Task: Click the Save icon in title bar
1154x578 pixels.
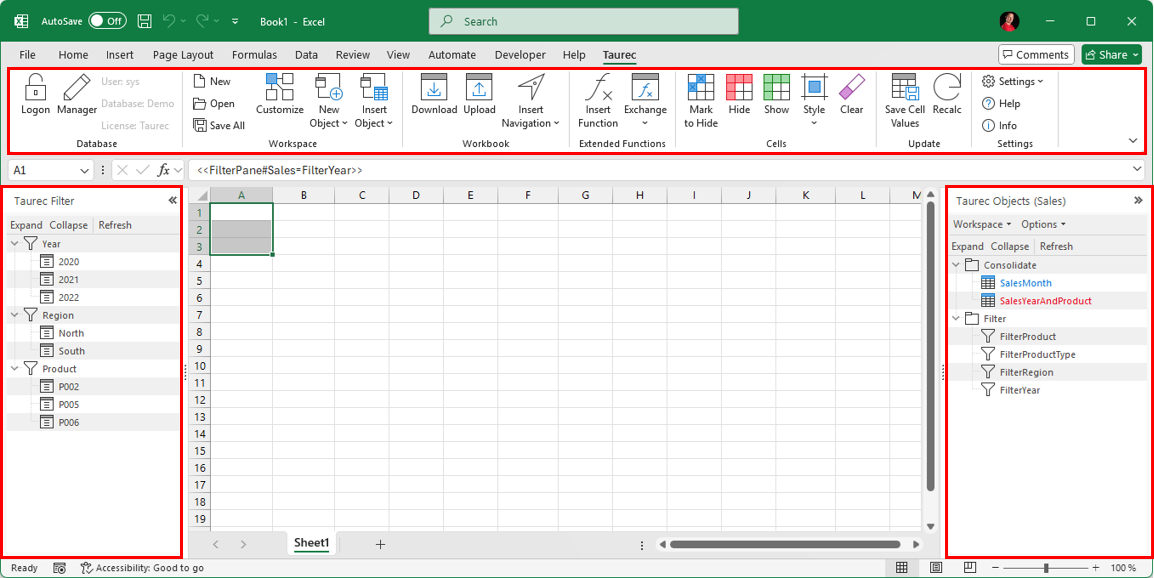Action: pyautogui.click(x=145, y=21)
